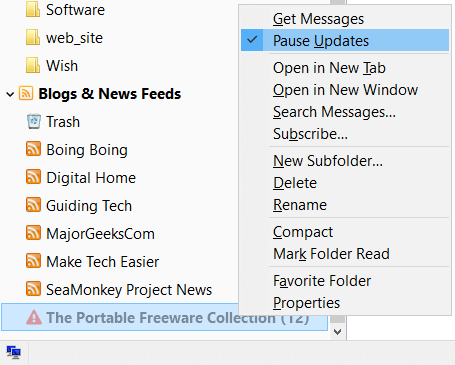Click the Digital Home RSS icon
This screenshot has height=365, width=455.
33,177
